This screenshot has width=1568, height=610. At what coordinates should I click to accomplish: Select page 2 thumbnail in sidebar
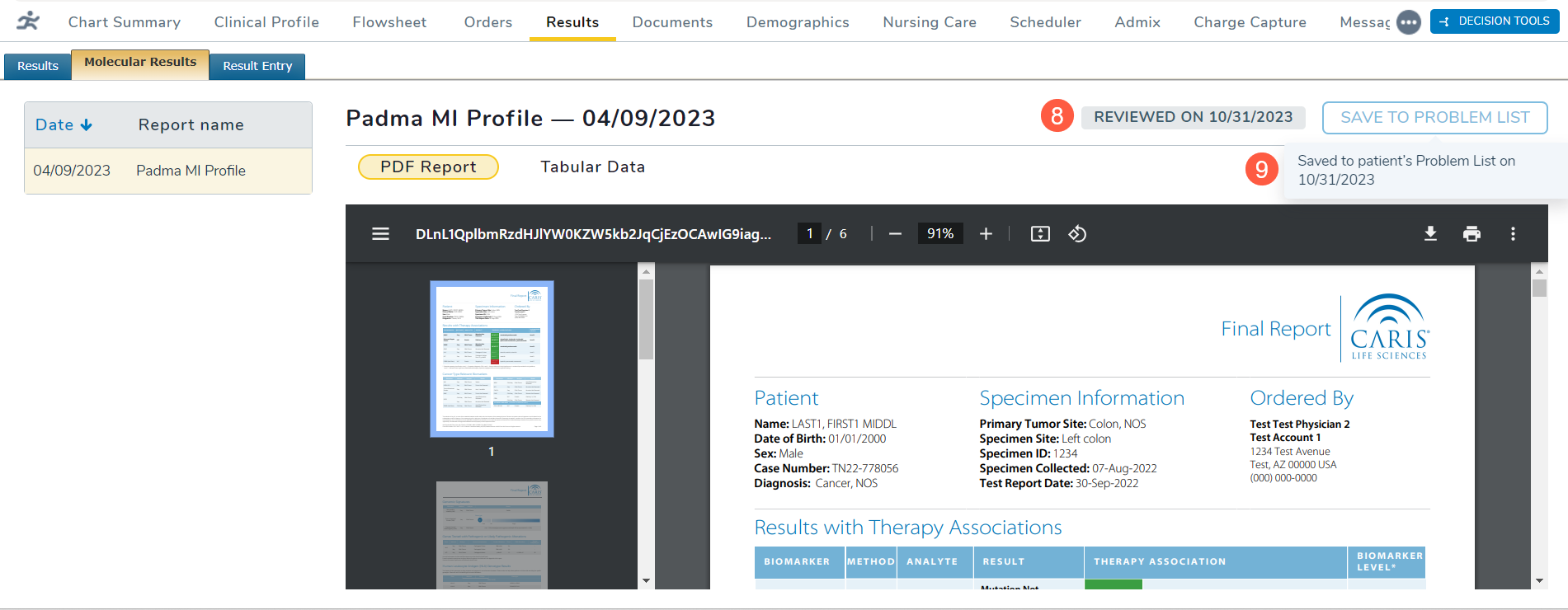492,534
